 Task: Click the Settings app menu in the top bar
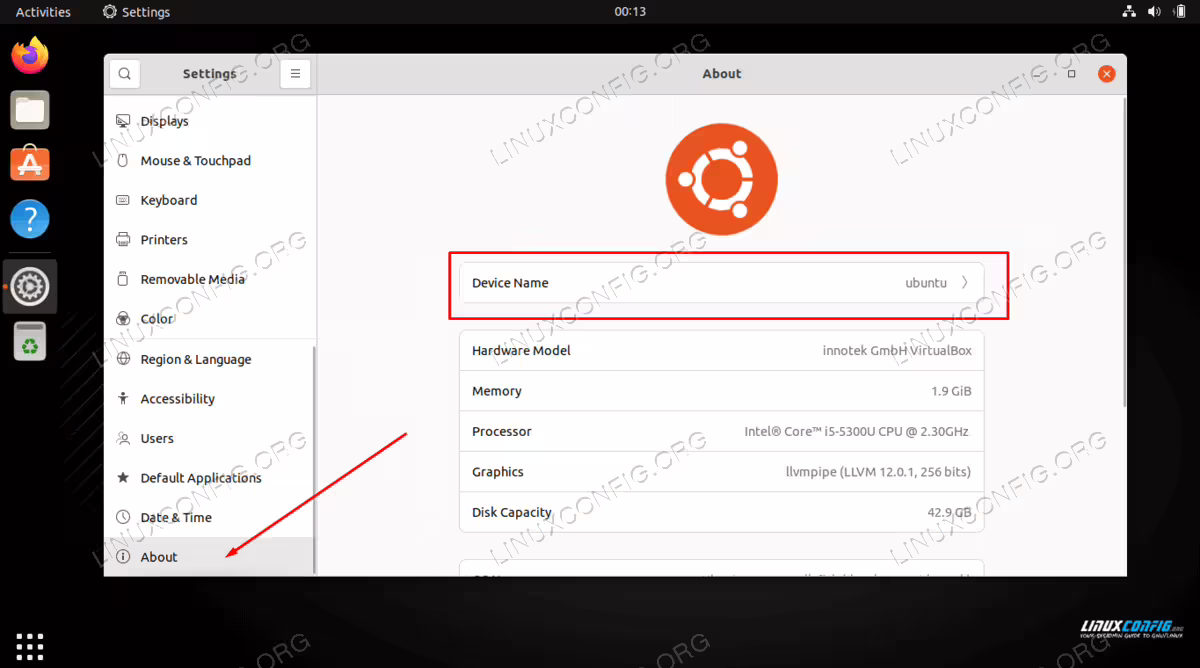point(137,12)
